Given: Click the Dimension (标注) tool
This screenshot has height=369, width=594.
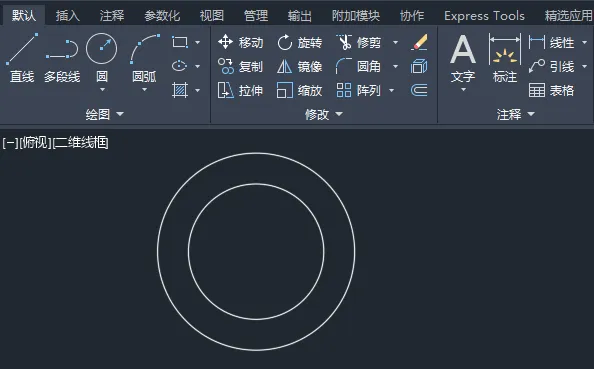Looking at the screenshot, I should coord(505,59).
